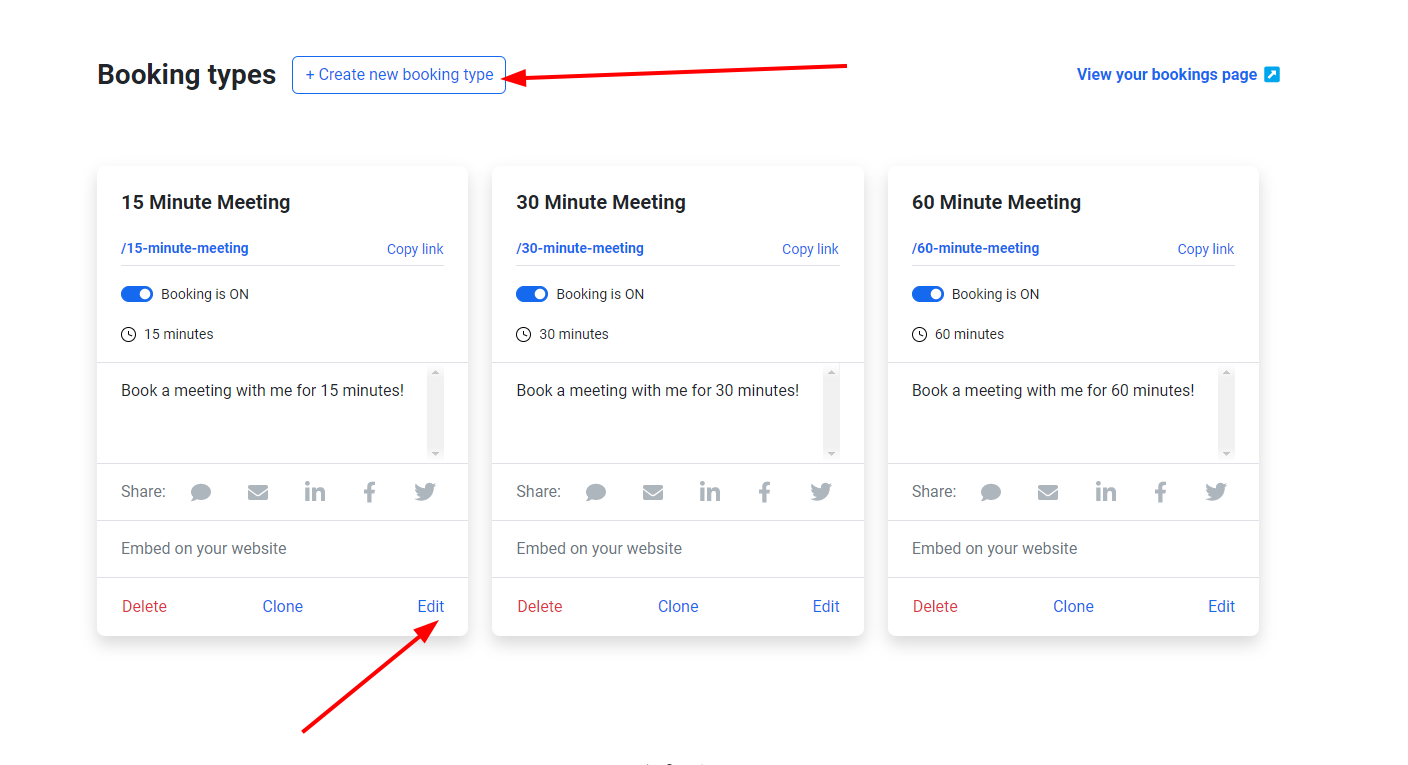Image resolution: width=1408 pixels, height=765 pixels.
Task: Expand Embed on your website for 60 Minute Meeting
Action: 994,549
